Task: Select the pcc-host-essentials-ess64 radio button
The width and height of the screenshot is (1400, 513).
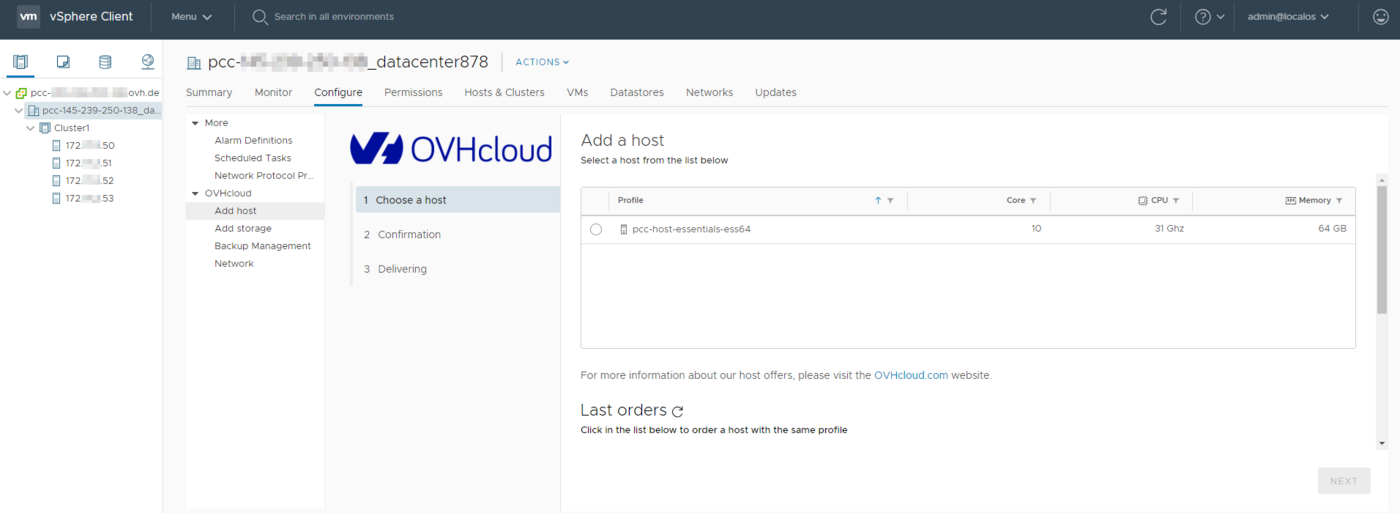Action: pos(596,229)
